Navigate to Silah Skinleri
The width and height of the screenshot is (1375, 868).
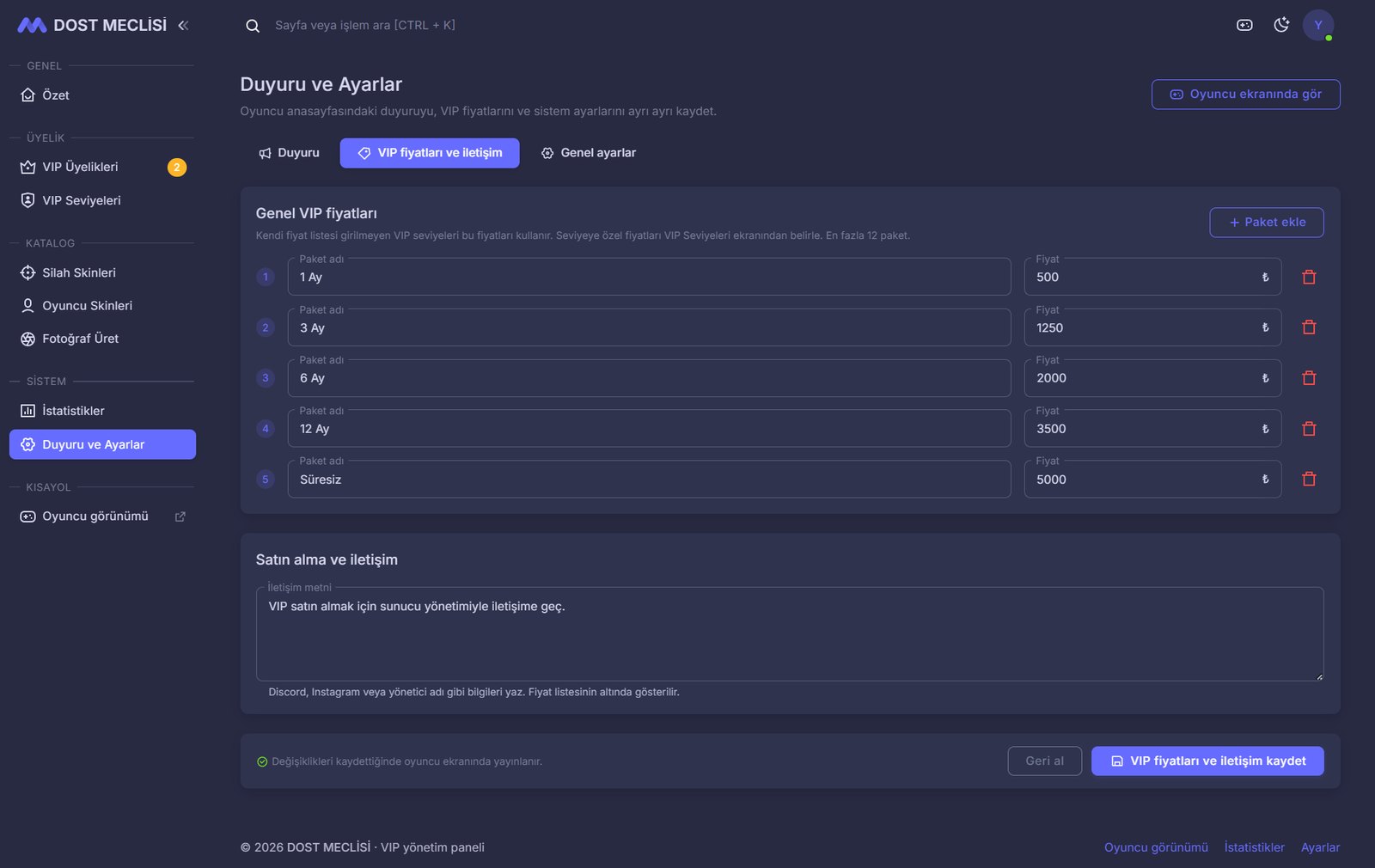pos(102,272)
